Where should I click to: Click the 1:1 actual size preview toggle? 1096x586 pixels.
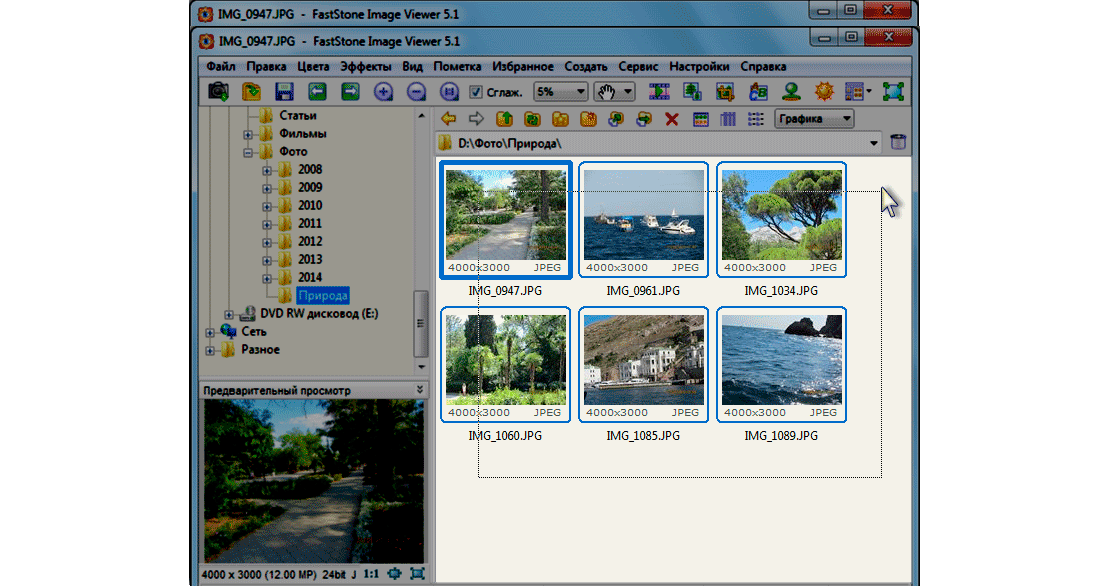point(371,575)
